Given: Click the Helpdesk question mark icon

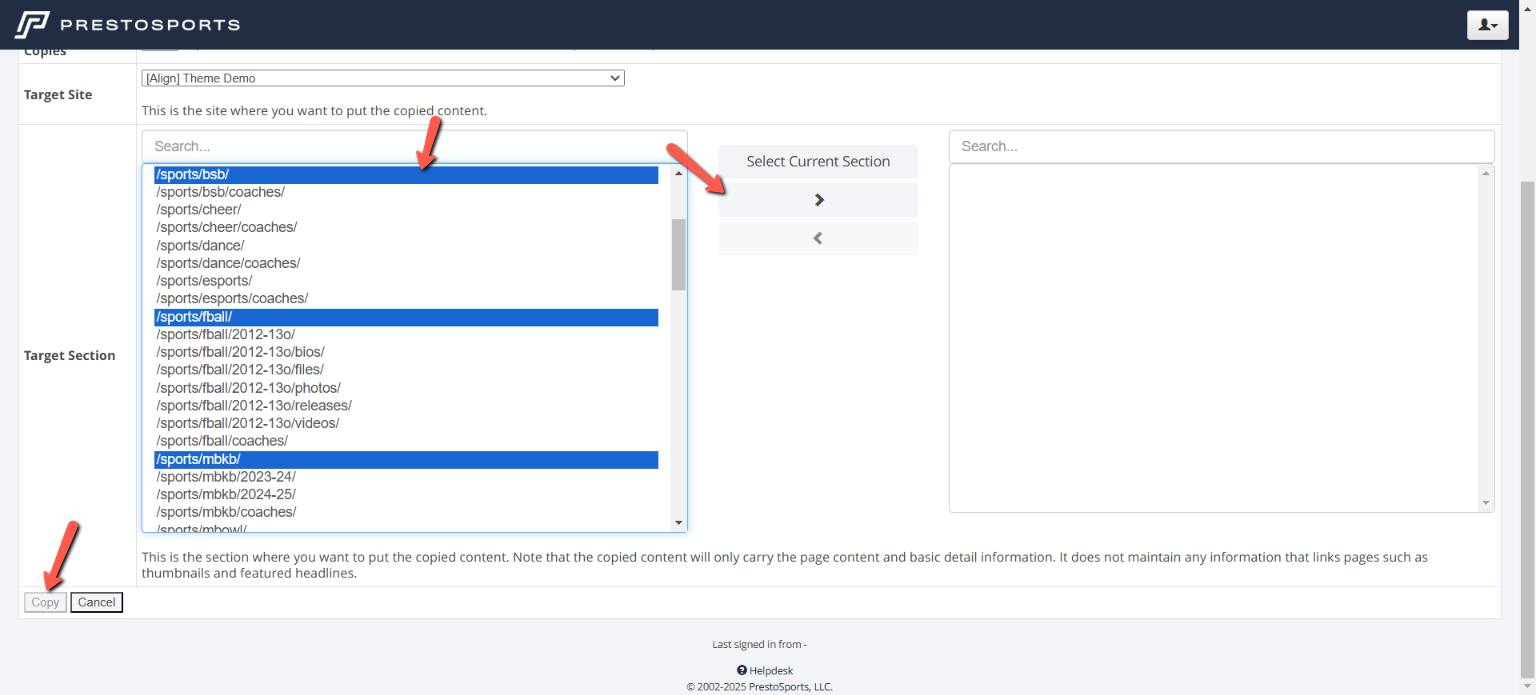Looking at the screenshot, I should click(x=742, y=671).
